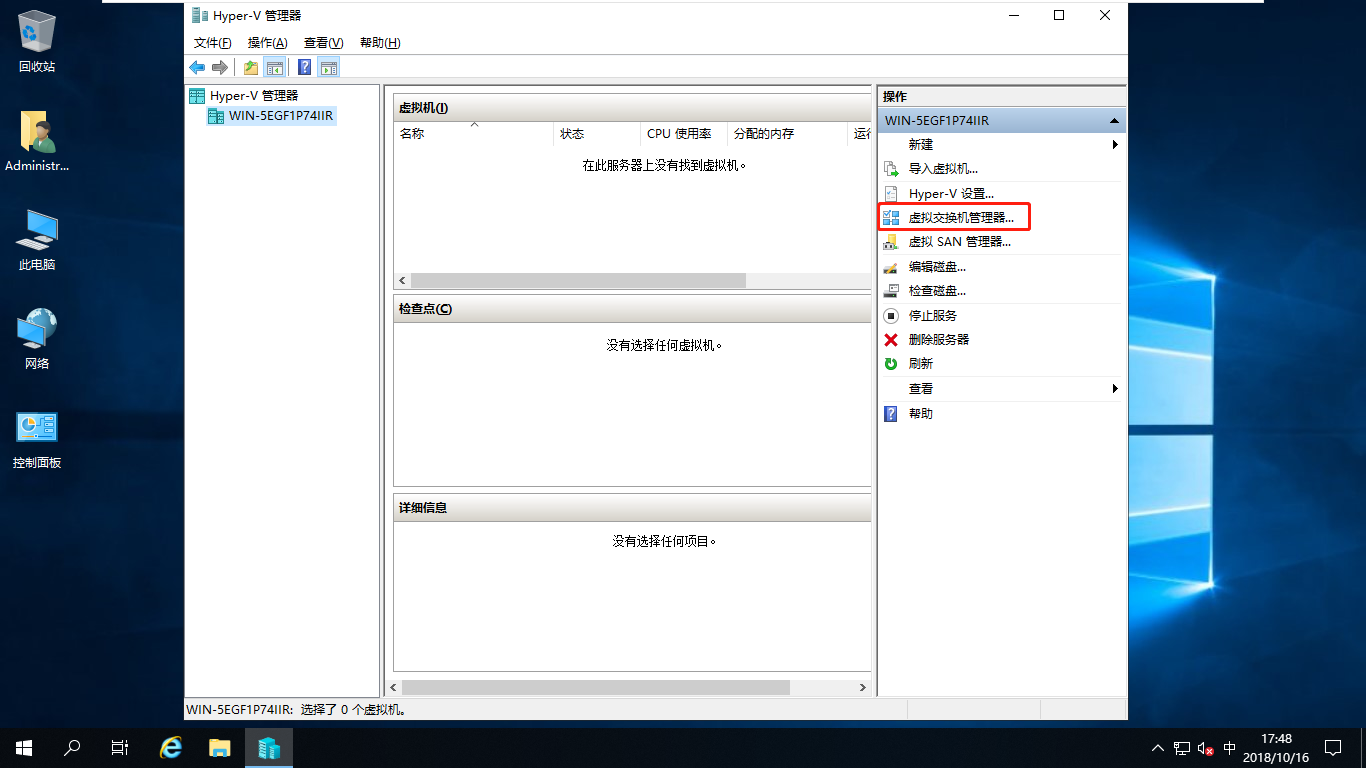The image size is (1366, 768).
Task: Click the up-one-level folder toolbar icon
Action: pyautogui.click(x=251, y=68)
